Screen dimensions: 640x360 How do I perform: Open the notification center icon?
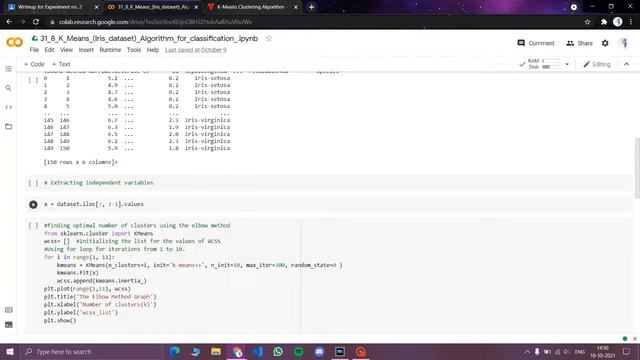tap(627, 351)
